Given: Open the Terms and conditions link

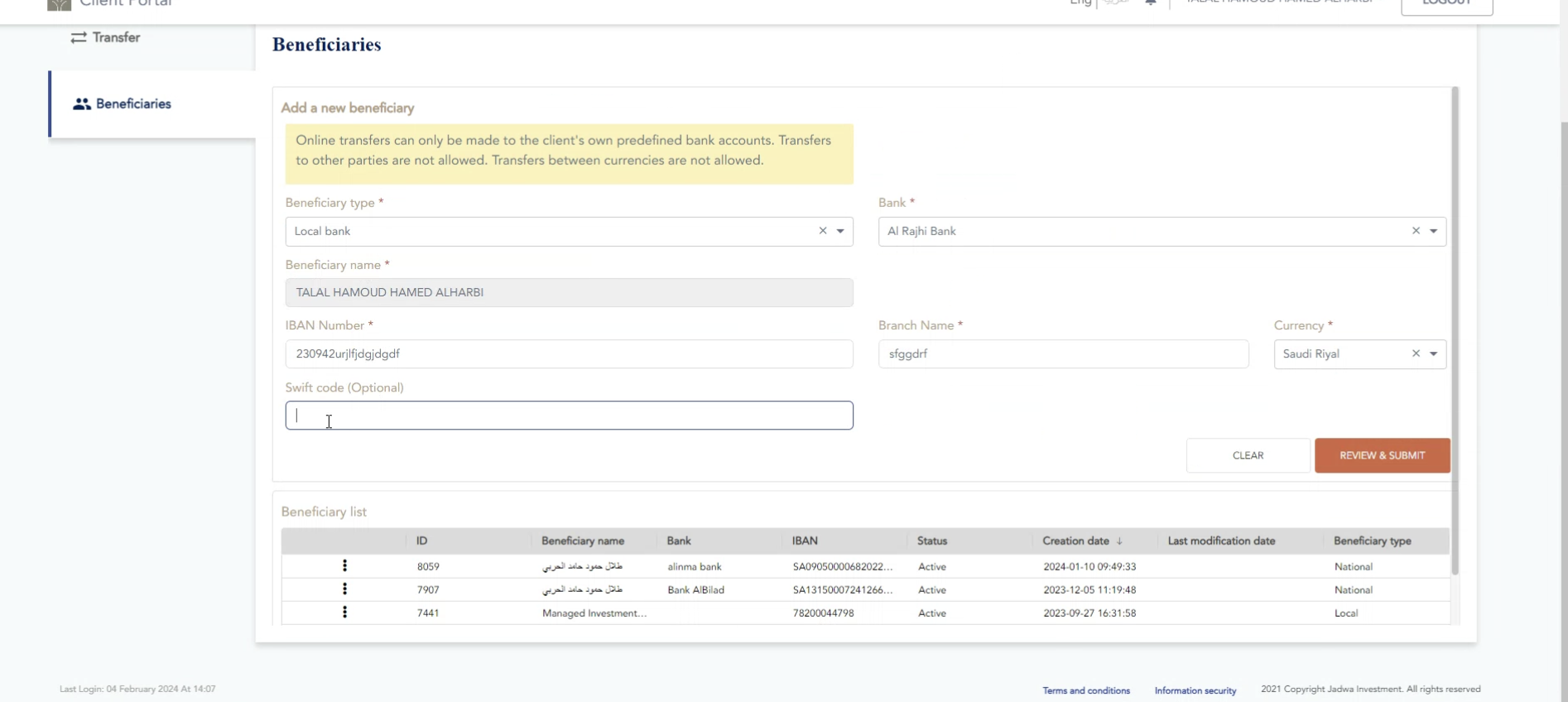Looking at the screenshot, I should click(1085, 690).
